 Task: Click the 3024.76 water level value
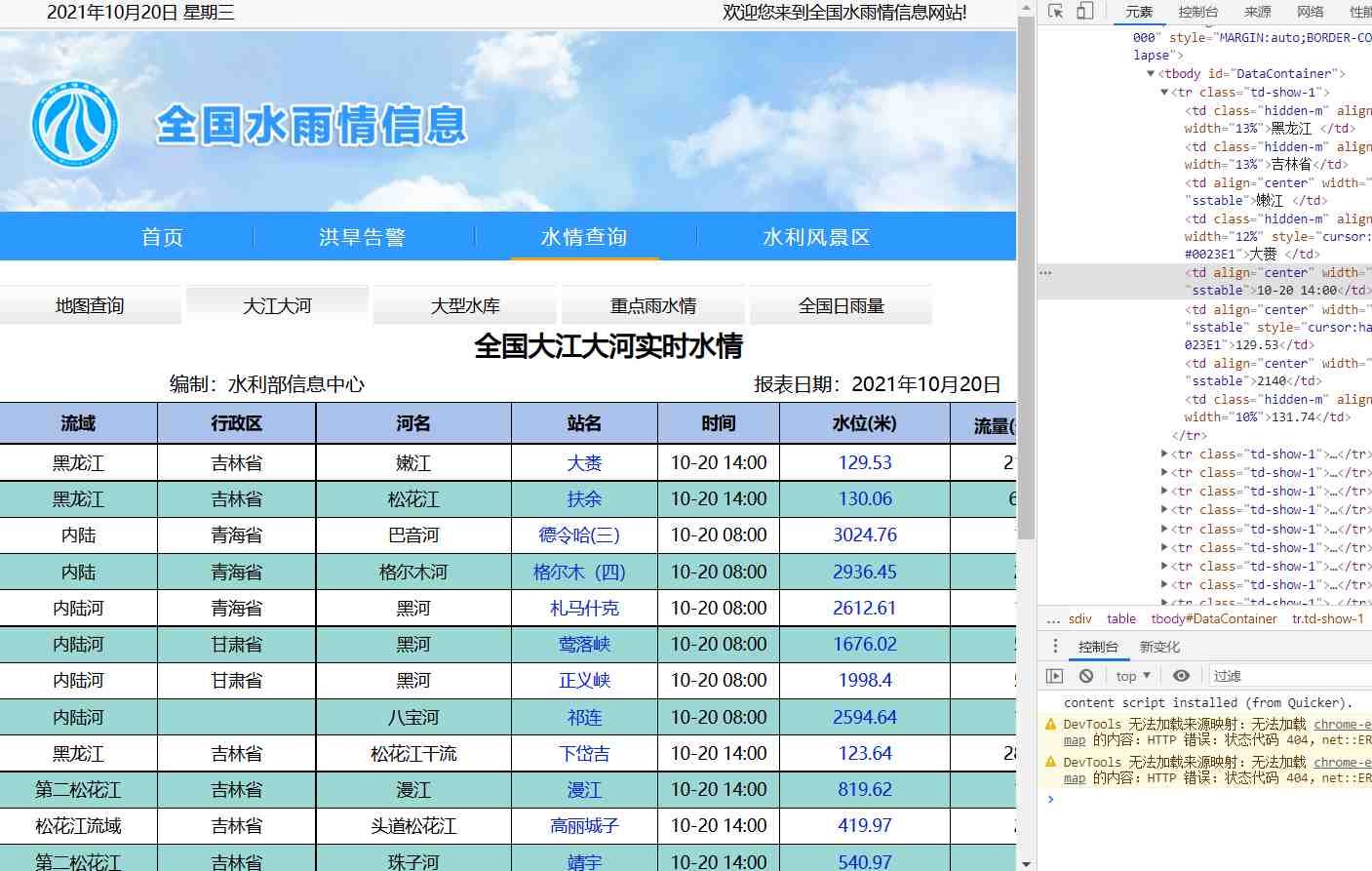[x=865, y=534]
